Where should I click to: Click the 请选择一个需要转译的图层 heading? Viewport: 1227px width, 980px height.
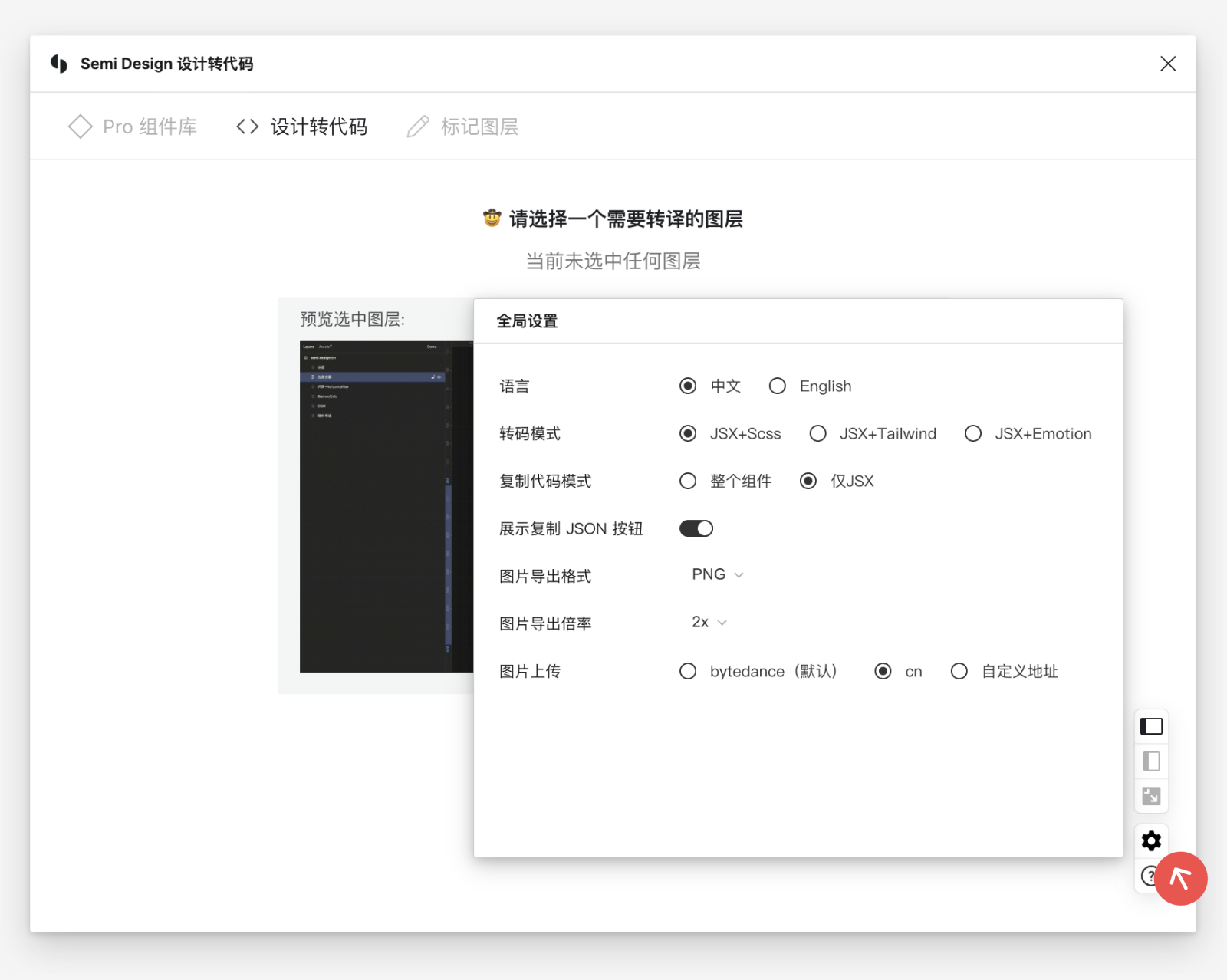point(626,219)
